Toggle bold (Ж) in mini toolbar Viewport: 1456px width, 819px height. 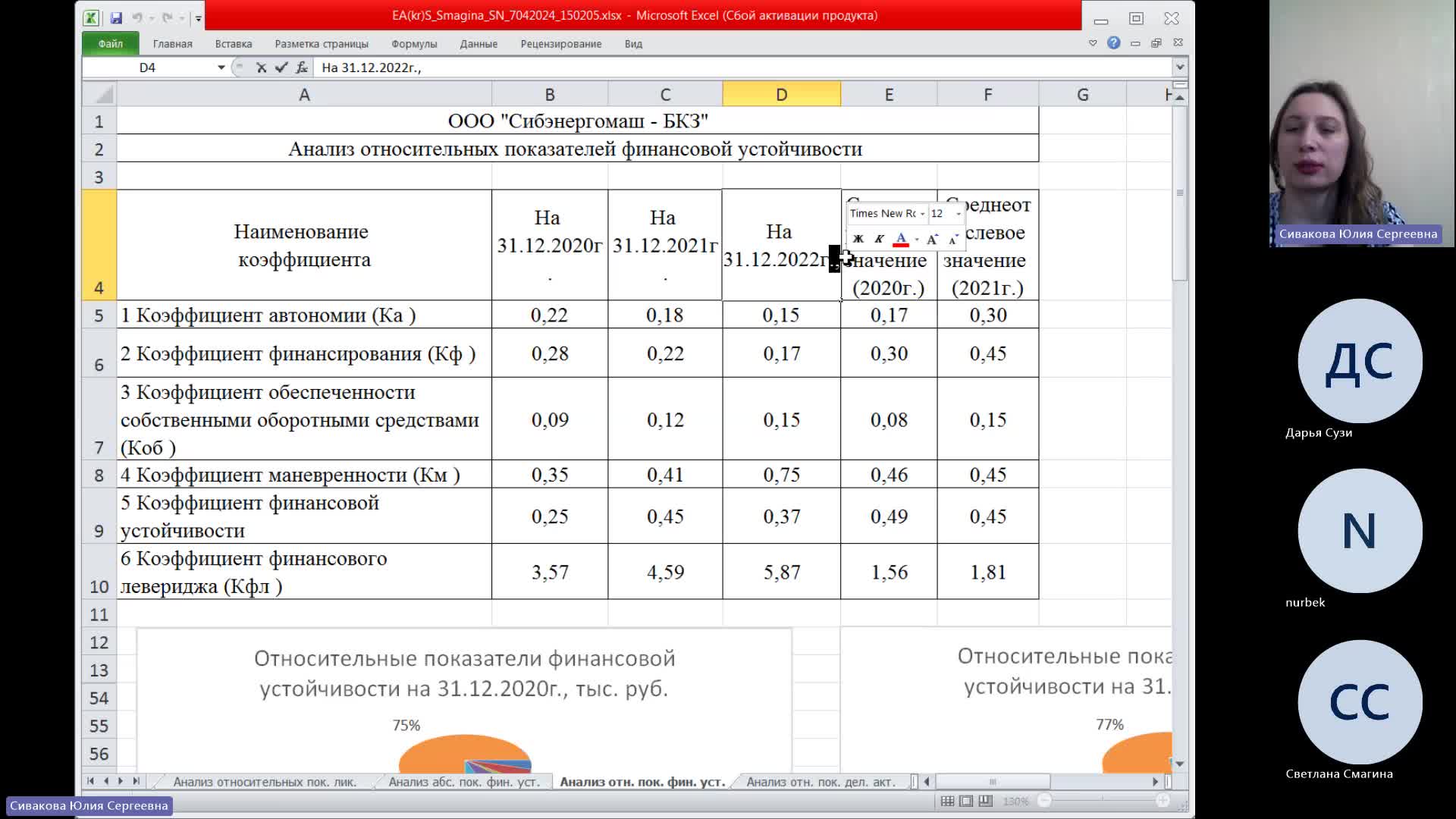[x=858, y=239]
